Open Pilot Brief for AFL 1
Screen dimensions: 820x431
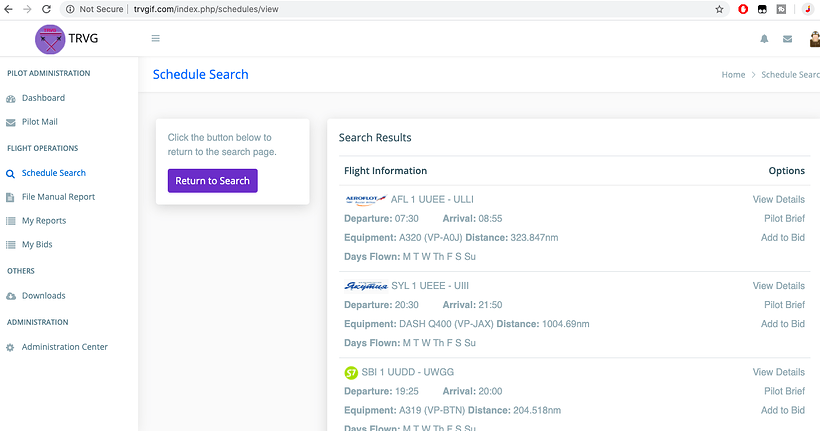(x=784, y=218)
